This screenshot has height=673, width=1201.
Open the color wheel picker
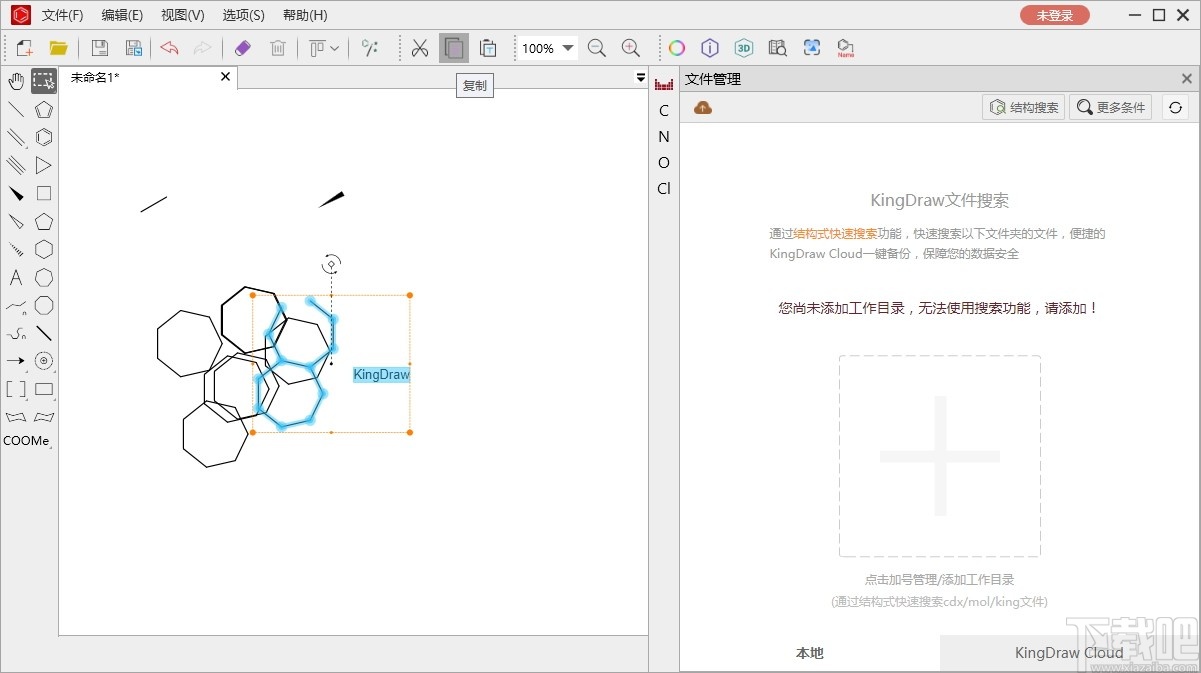[x=676, y=47]
